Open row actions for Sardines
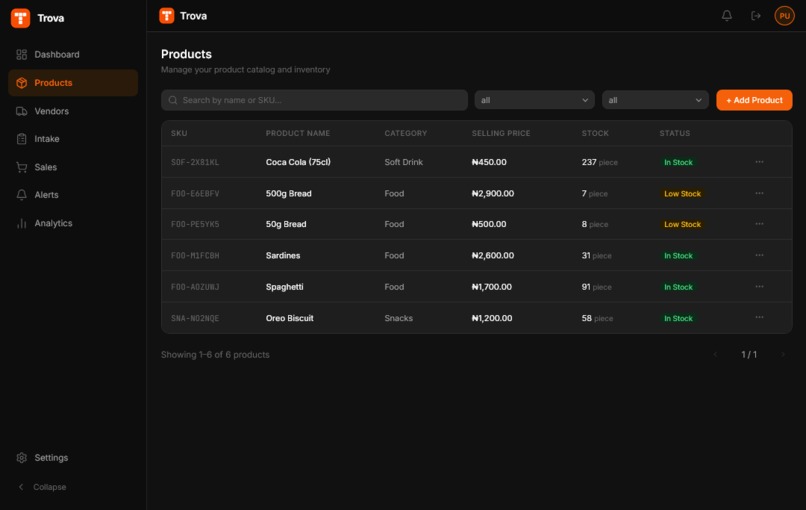The height and width of the screenshot is (510, 806). (759, 256)
